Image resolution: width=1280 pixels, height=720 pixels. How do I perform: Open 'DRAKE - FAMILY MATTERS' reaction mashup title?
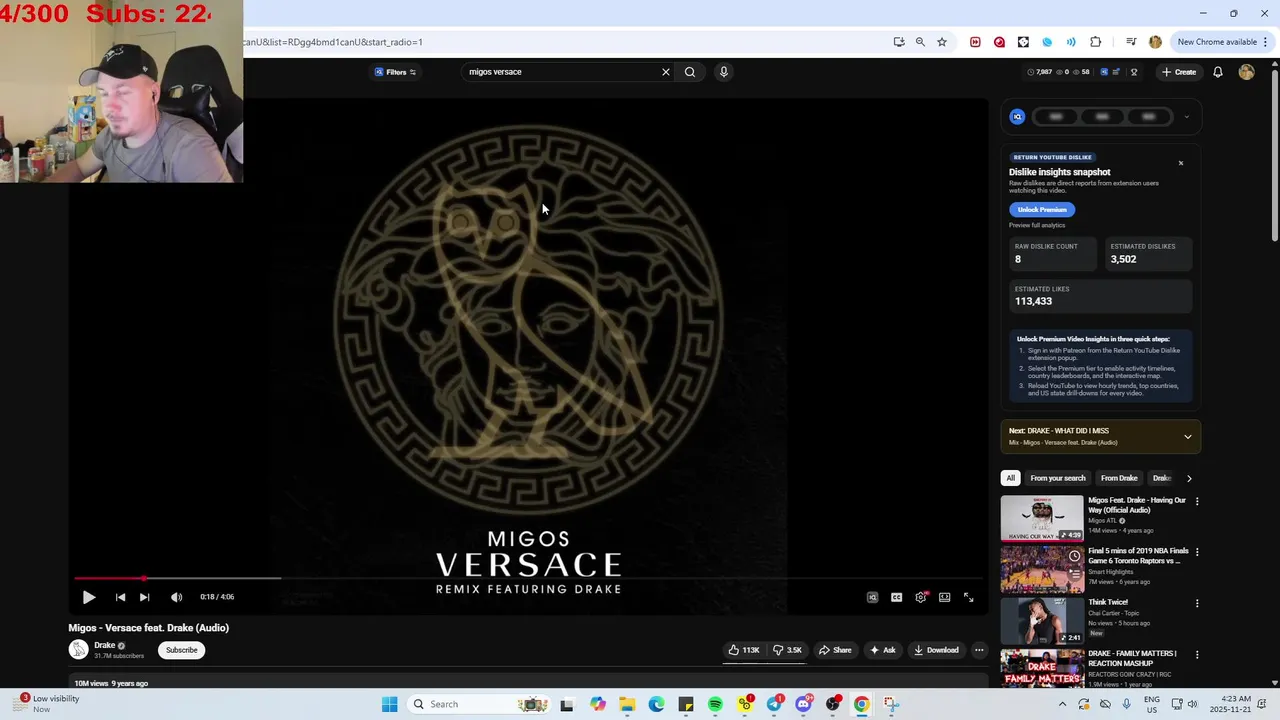pyautogui.click(x=1132, y=658)
